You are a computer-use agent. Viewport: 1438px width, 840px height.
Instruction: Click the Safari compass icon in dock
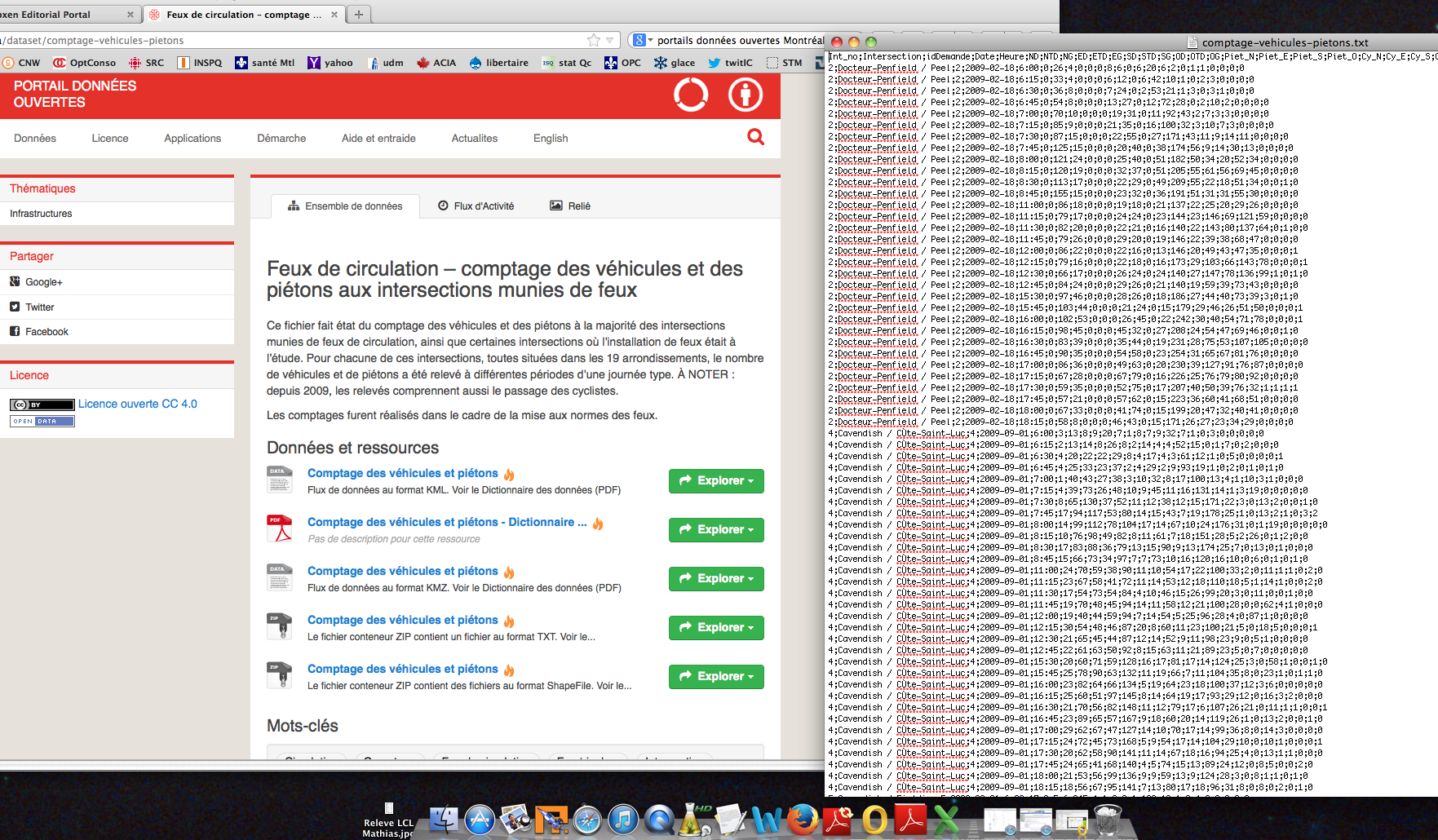tap(587, 820)
